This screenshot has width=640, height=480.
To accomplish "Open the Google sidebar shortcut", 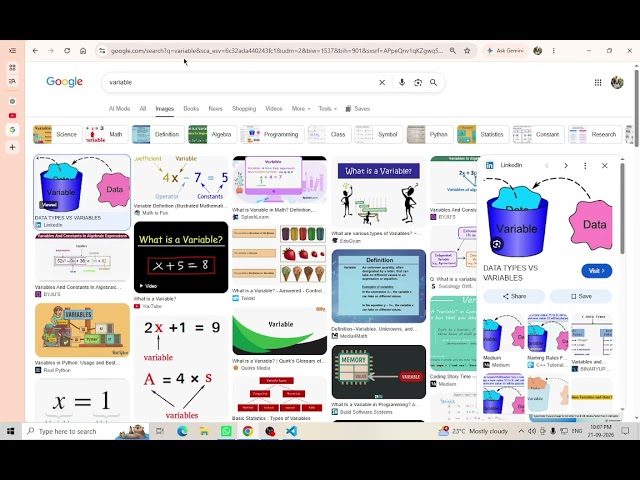I will tap(12, 130).
